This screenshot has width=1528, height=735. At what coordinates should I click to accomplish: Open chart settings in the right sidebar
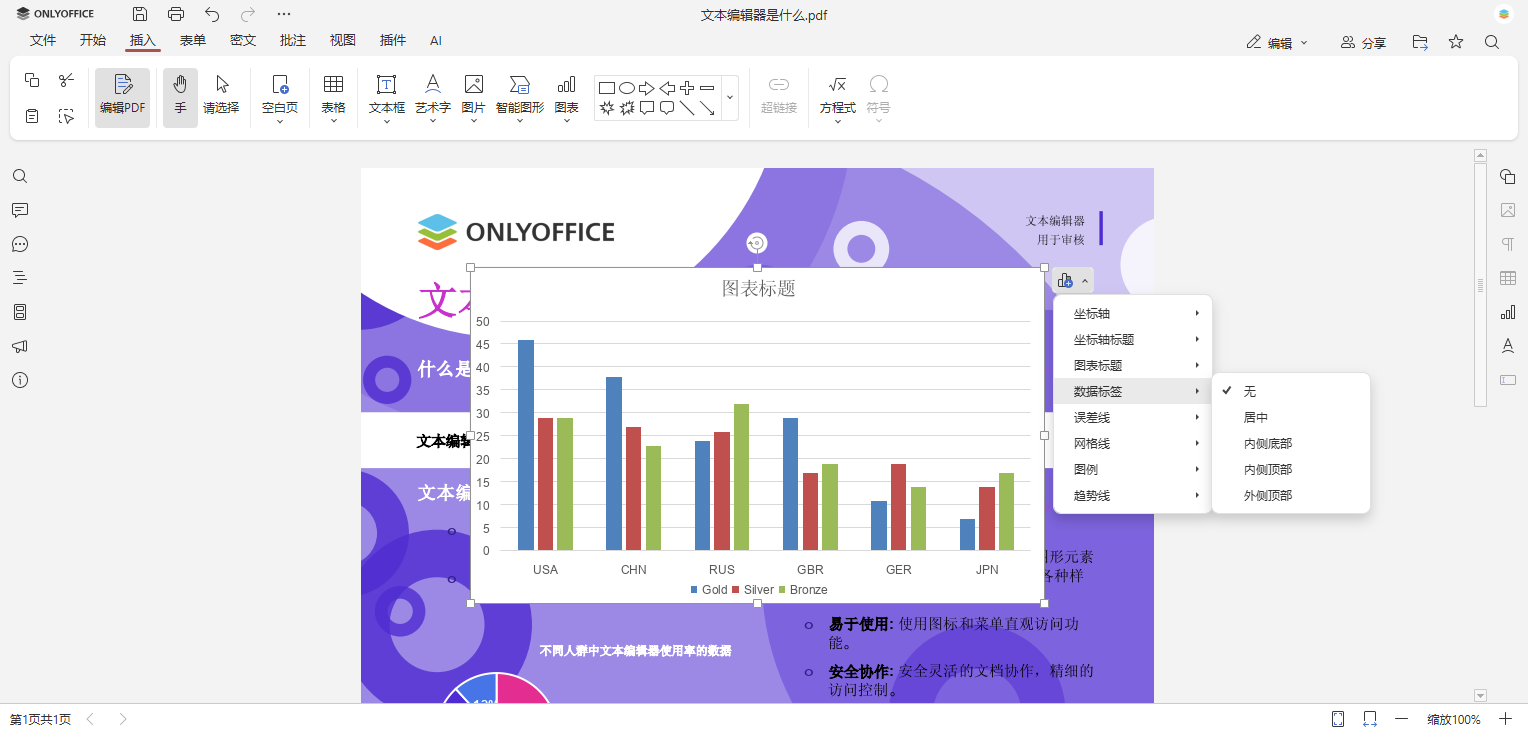pos(1508,312)
